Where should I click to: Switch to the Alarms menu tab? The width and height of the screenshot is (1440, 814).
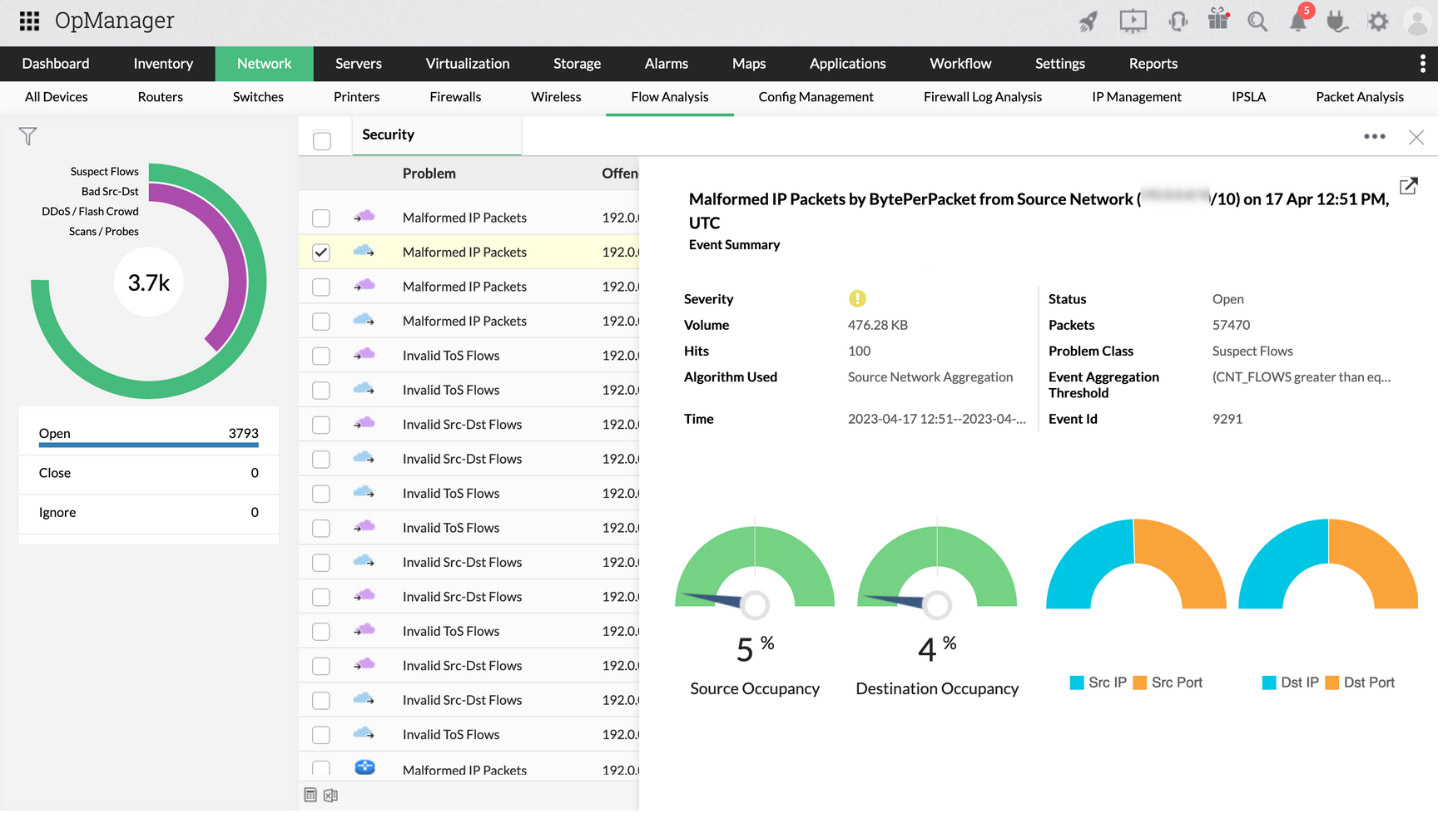(x=666, y=63)
